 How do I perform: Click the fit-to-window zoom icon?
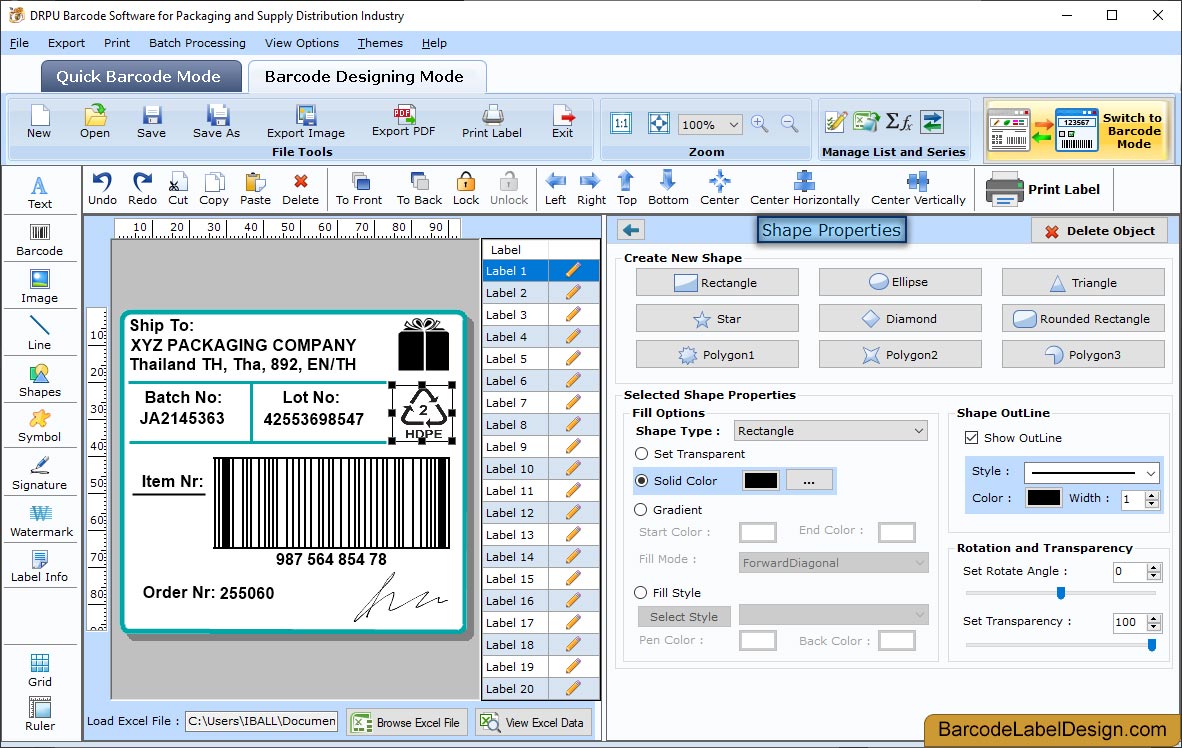pyautogui.click(x=658, y=124)
